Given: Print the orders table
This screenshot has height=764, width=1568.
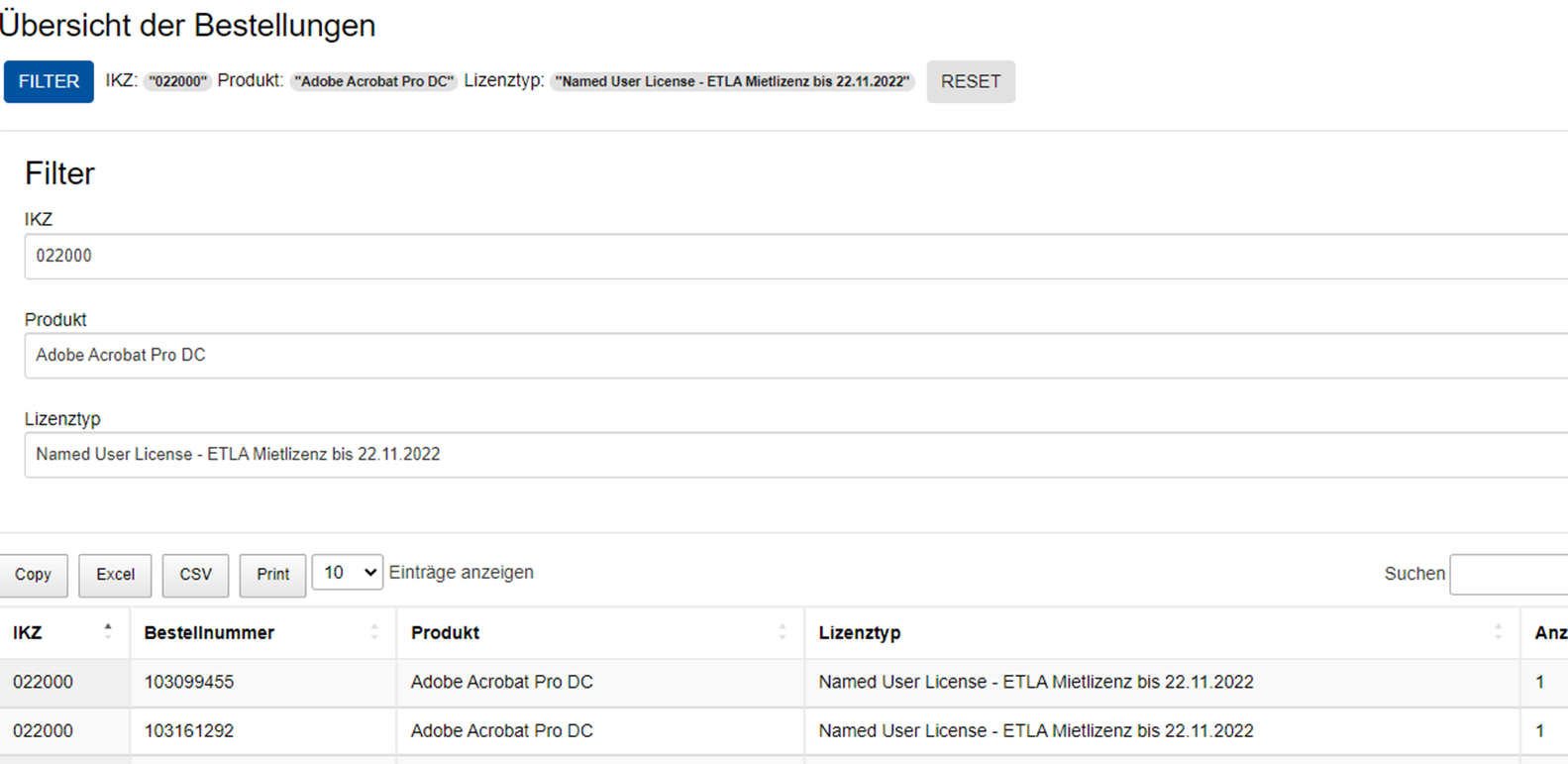Looking at the screenshot, I should click(x=272, y=575).
